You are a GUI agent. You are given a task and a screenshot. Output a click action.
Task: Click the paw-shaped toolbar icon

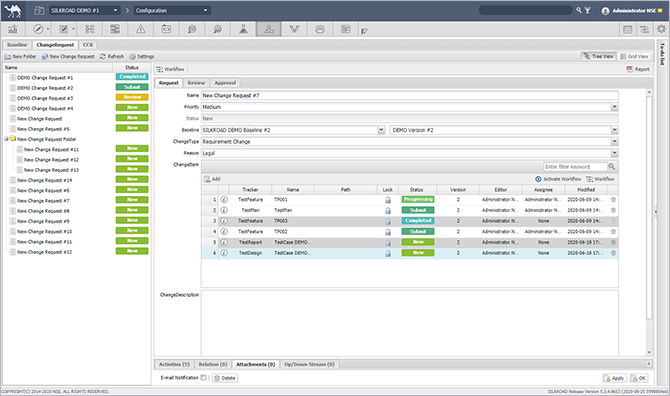point(320,29)
